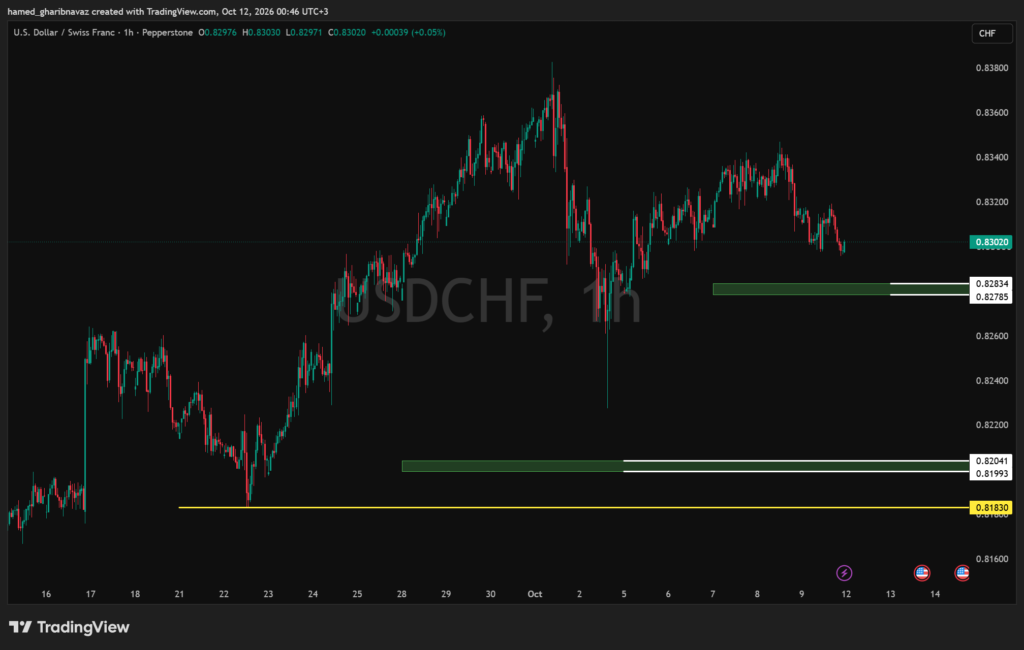The height and width of the screenshot is (650, 1024).
Task: Select the 0.81993 zone price label
Action: [x=991, y=474]
